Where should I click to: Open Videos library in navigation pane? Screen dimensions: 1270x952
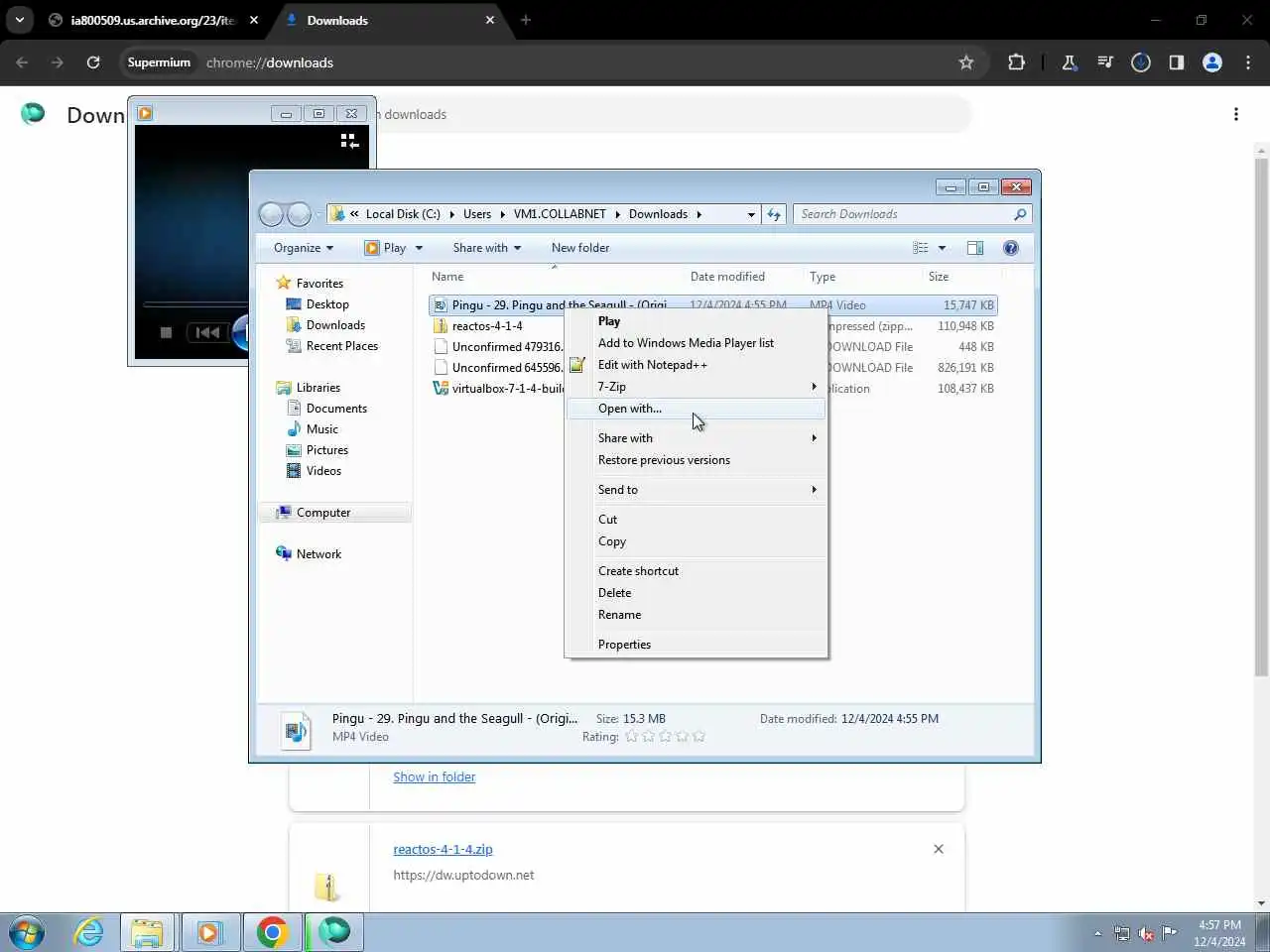323,471
